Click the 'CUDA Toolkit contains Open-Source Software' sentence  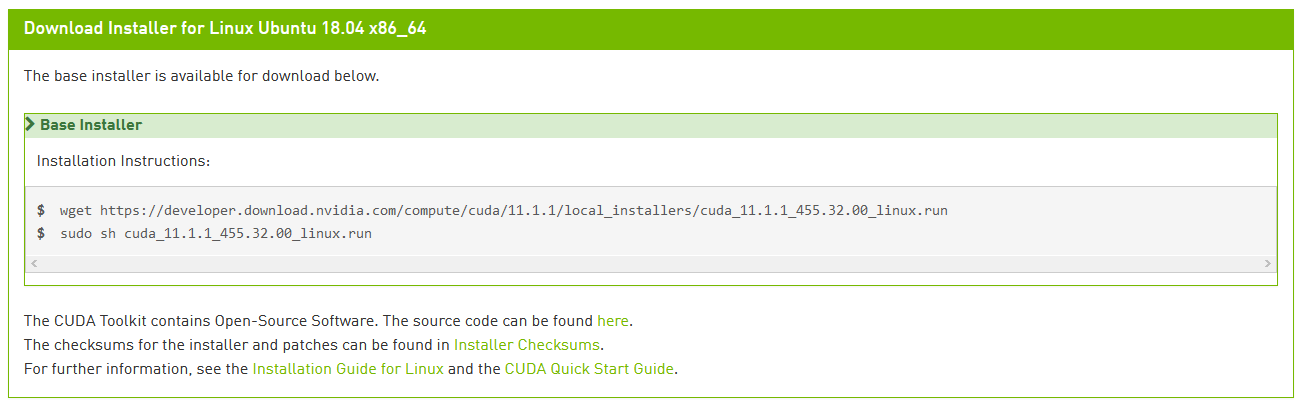pyautogui.click(x=328, y=321)
